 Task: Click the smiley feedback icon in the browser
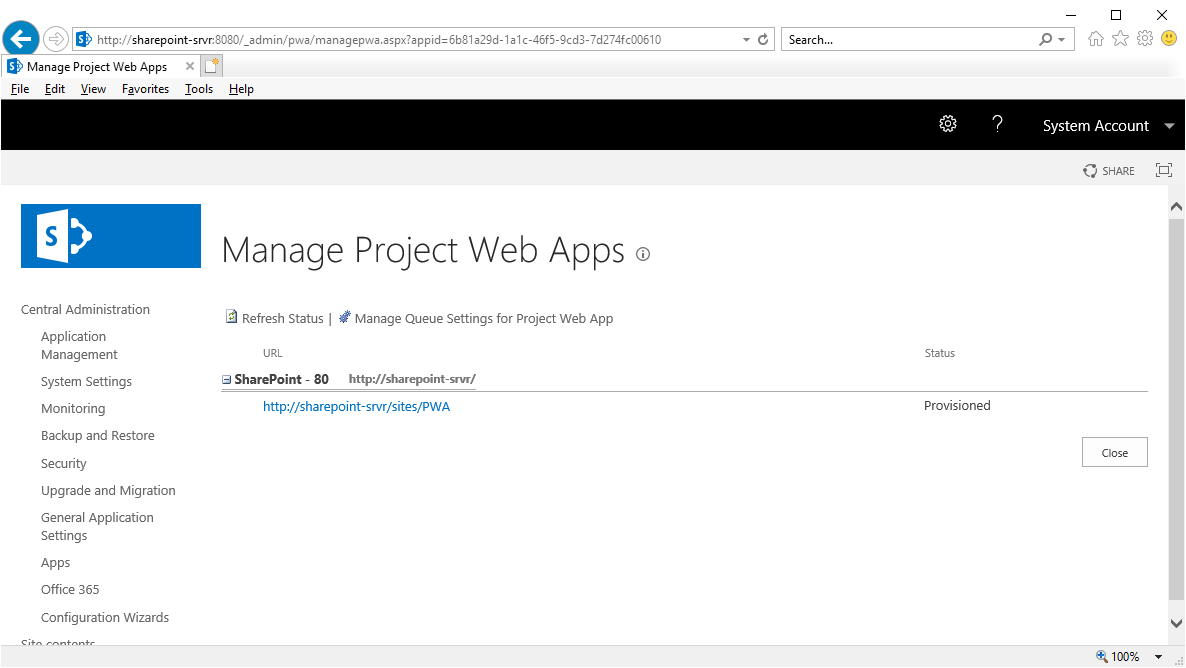coord(1168,39)
